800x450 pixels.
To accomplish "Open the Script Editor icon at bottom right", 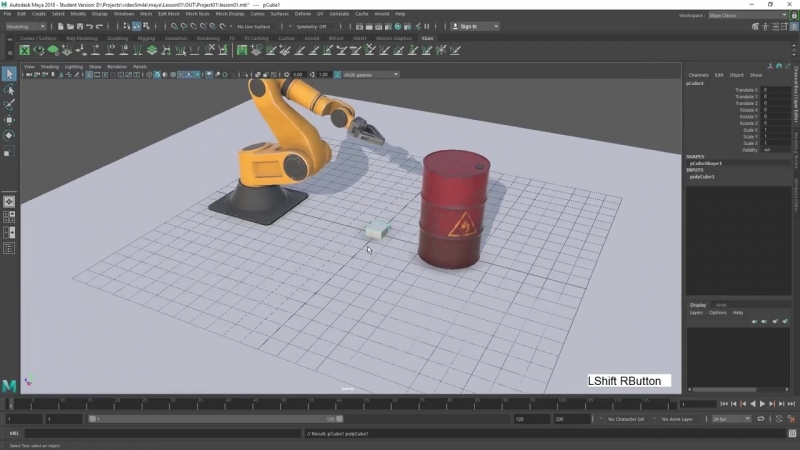I will click(792, 434).
